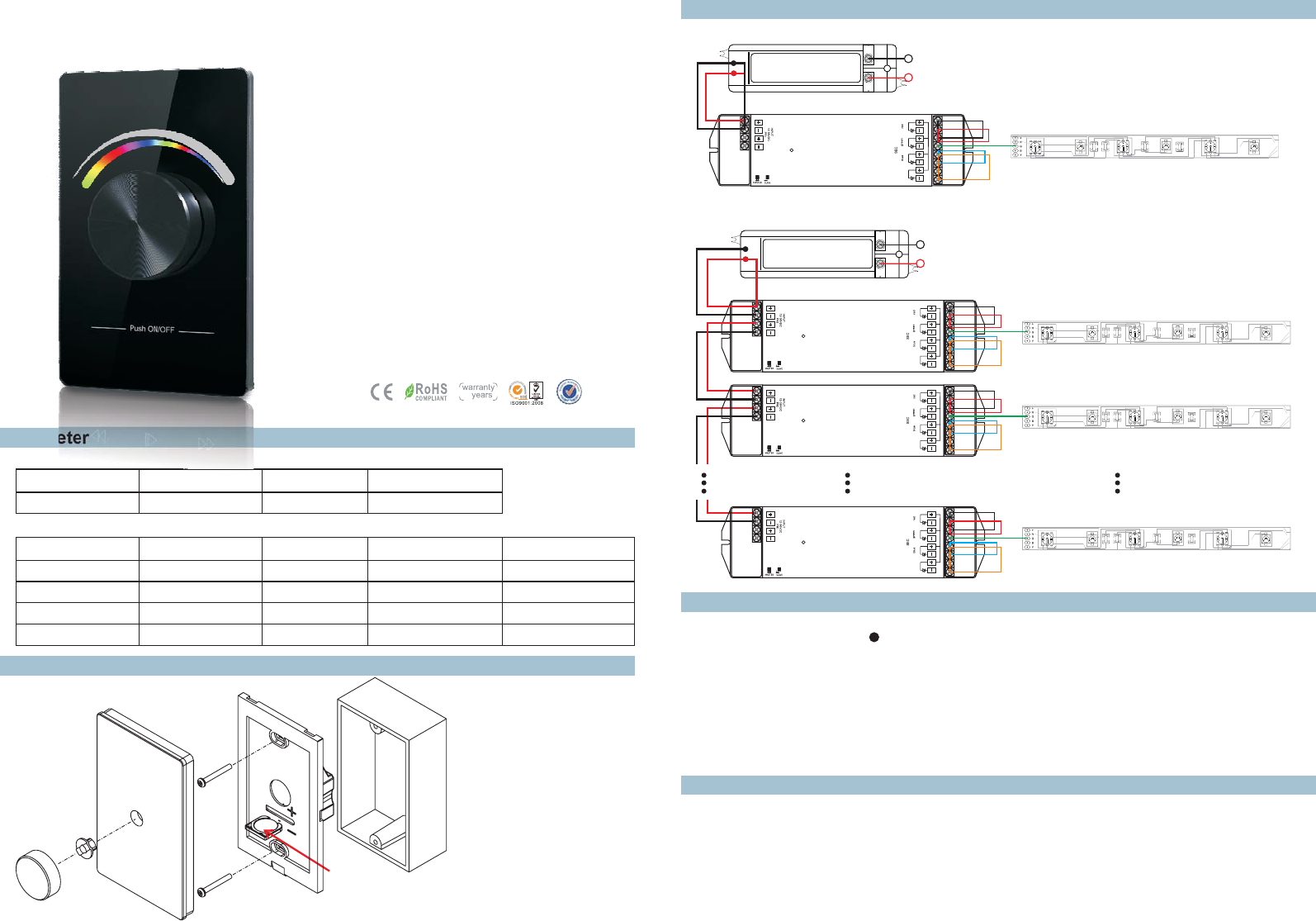This screenshot has height=921, width=1316.
Task: Click the 'eter' heading fragment
Action: tap(73, 438)
